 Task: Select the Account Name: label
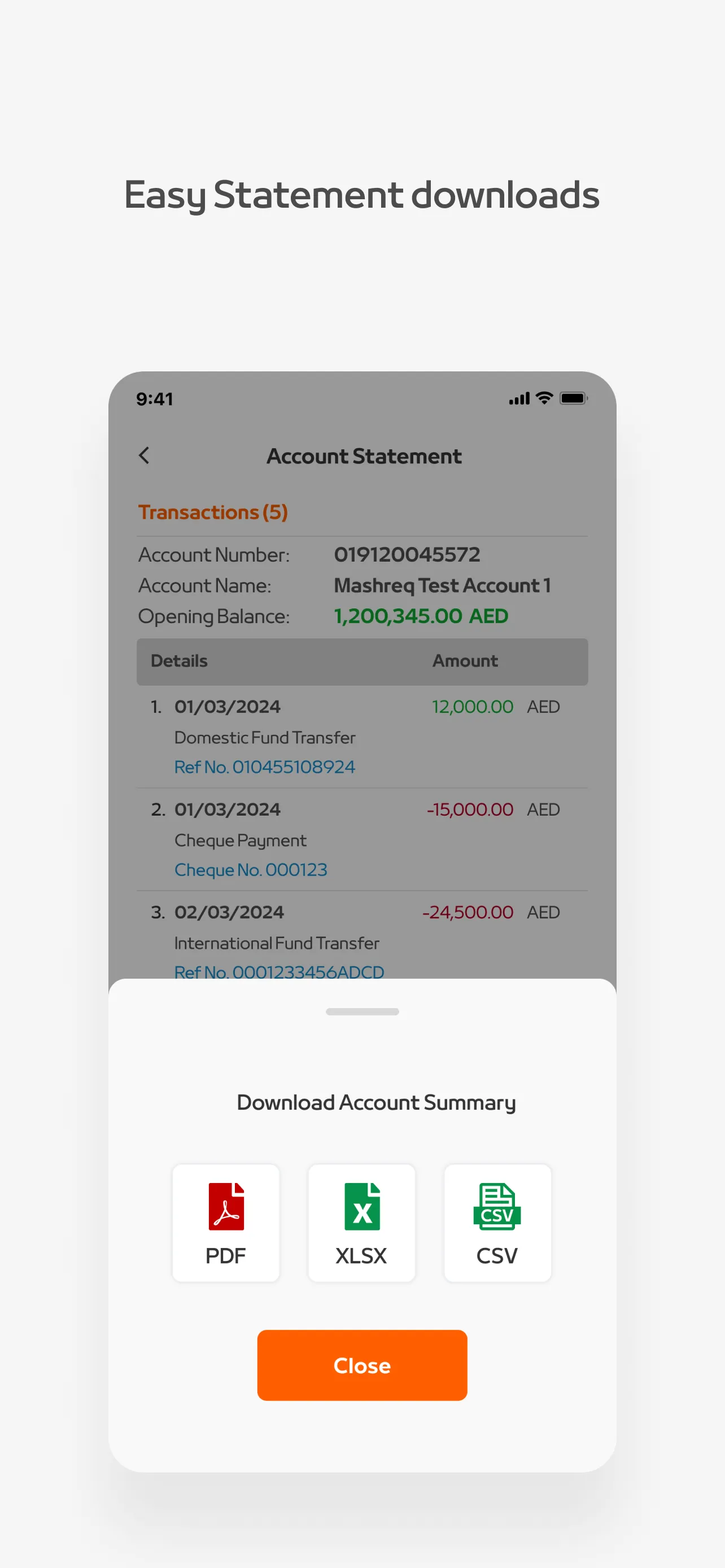(205, 585)
